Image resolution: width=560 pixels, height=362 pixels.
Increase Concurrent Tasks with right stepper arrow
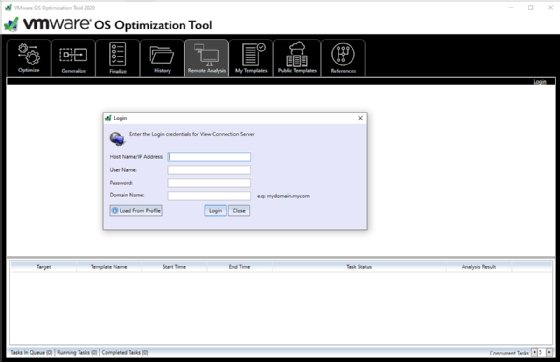click(549, 352)
